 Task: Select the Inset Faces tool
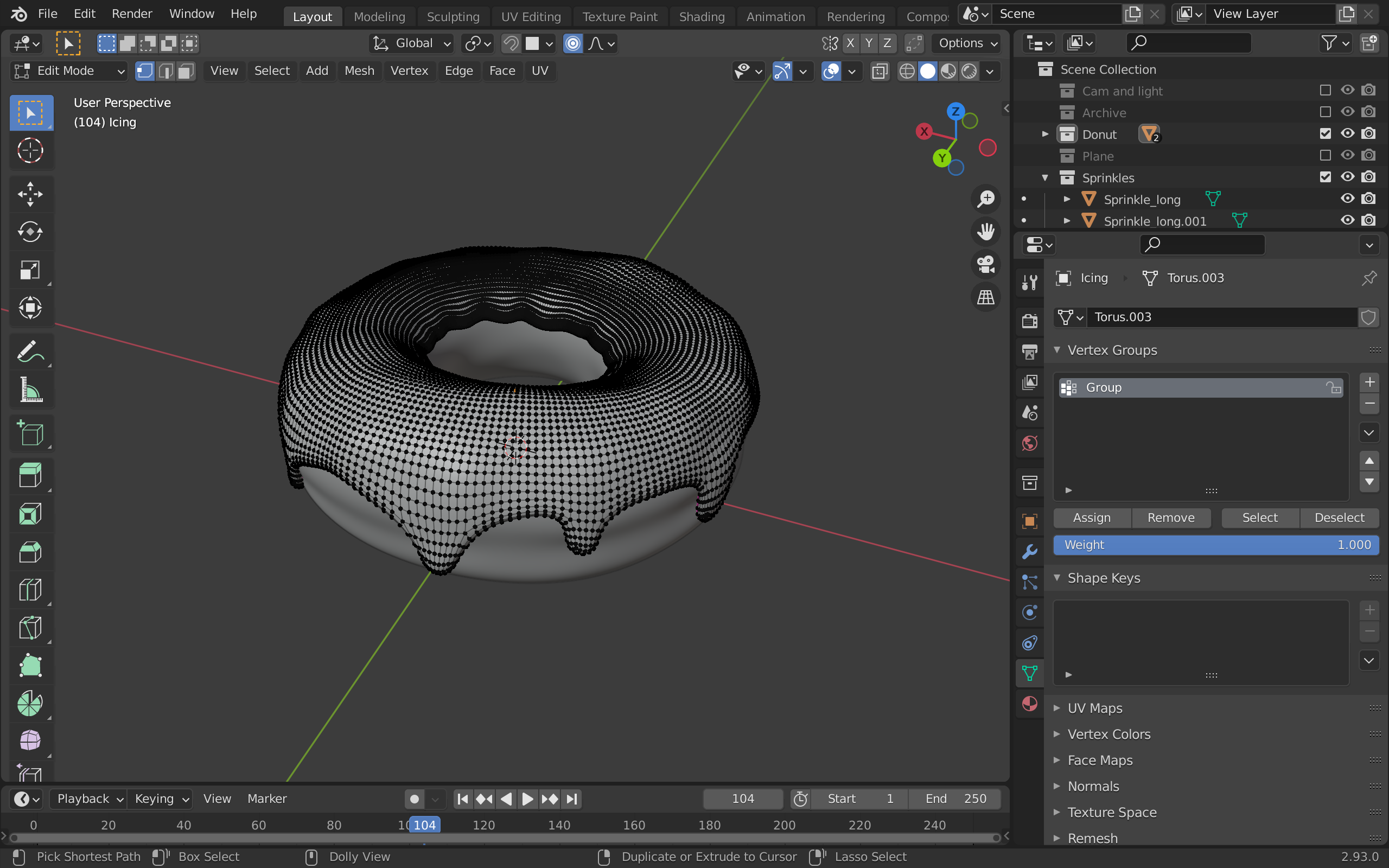pyautogui.click(x=30, y=514)
